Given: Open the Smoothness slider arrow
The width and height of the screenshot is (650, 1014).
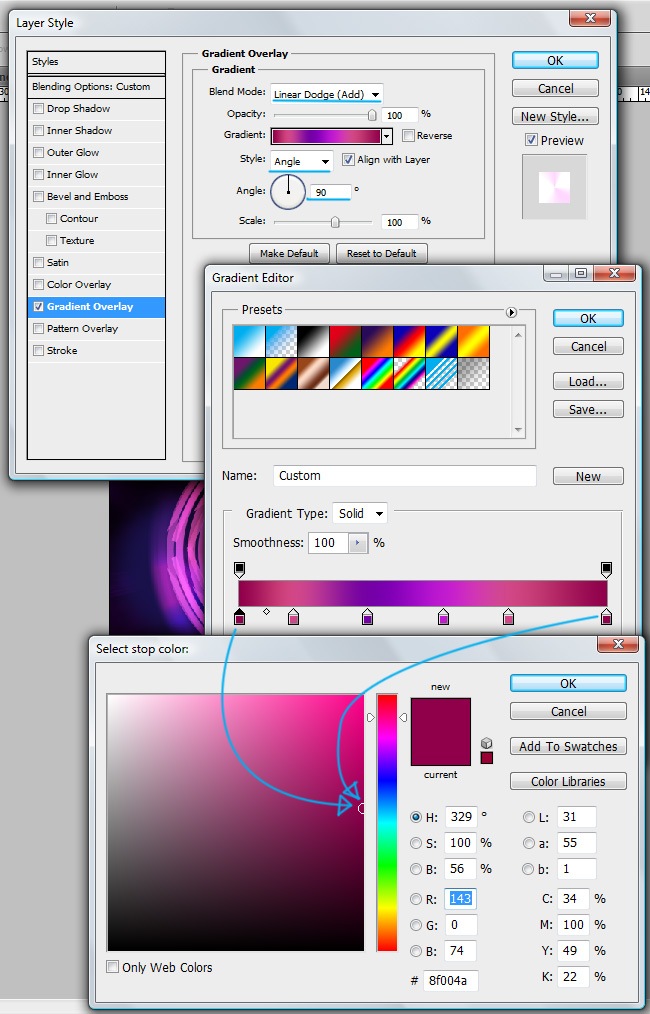Looking at the screenshot, I should coord(358,543).
